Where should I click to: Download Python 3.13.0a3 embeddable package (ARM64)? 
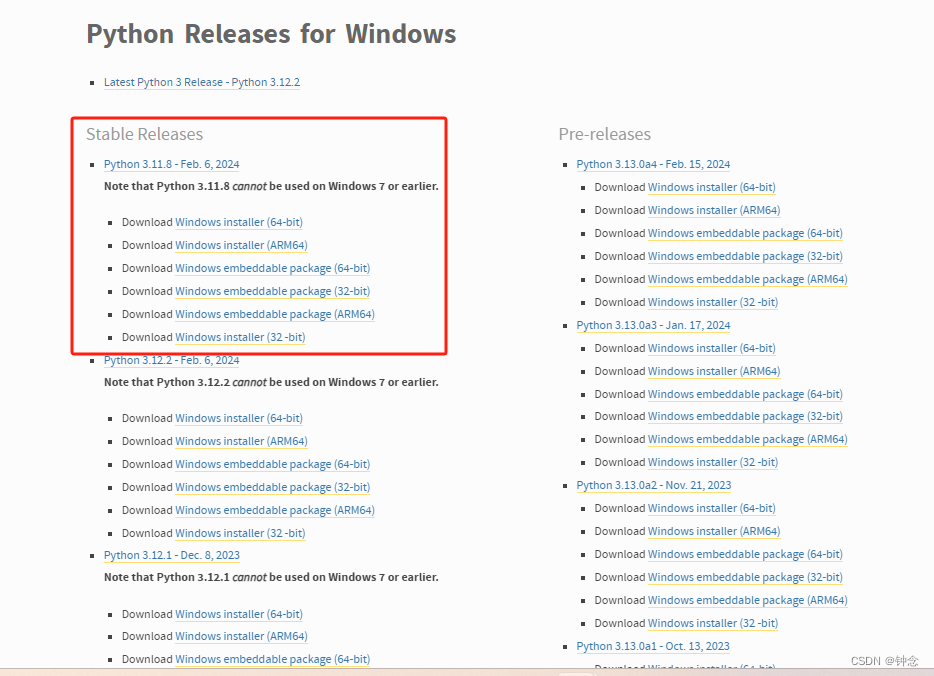[748, 440]
